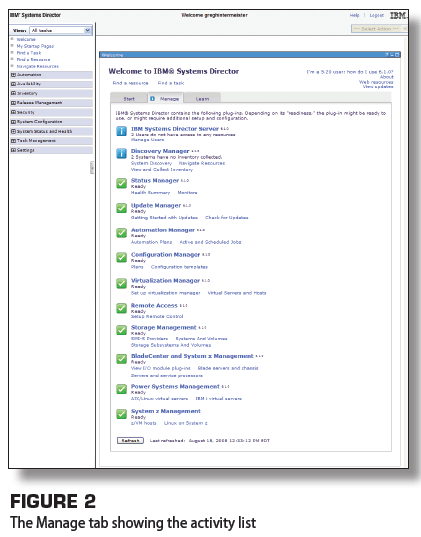
Task: Open Find a Resource in navigation
Action: (x=33, y=60)
